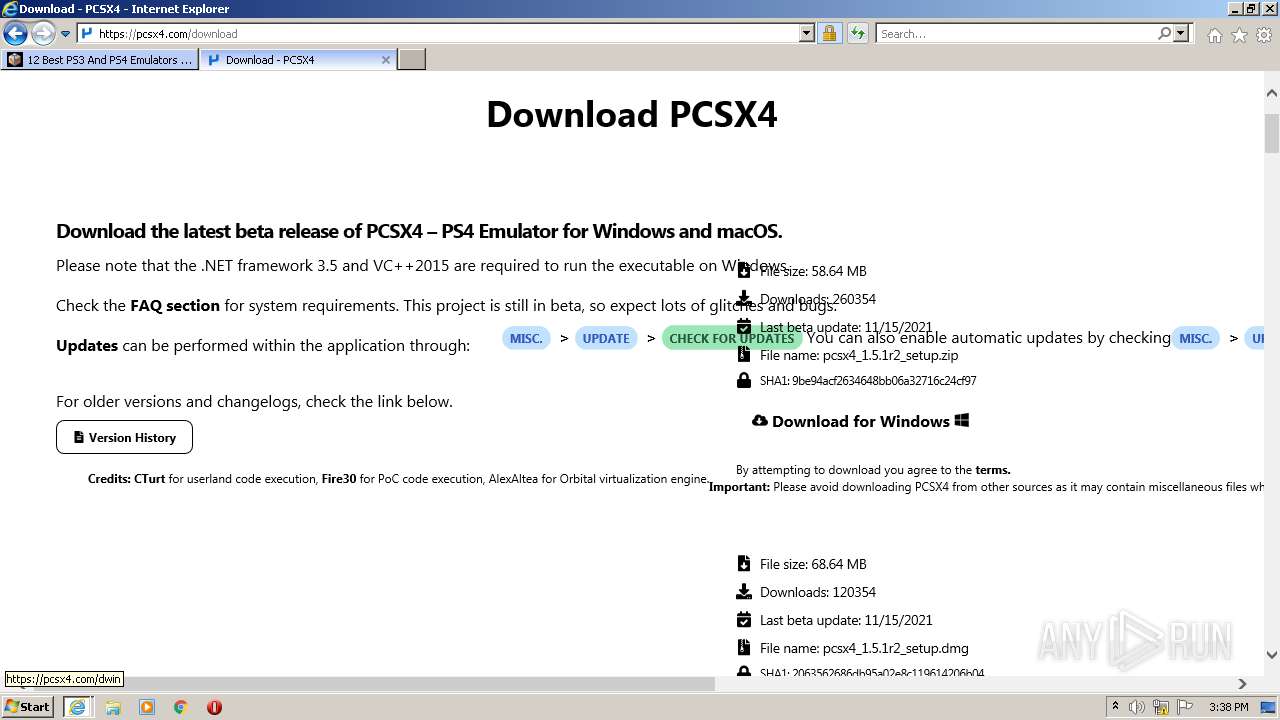Click the Download PCSX4 heading
Viewport: 1280px width, 720px height.
tap(631, 114)
